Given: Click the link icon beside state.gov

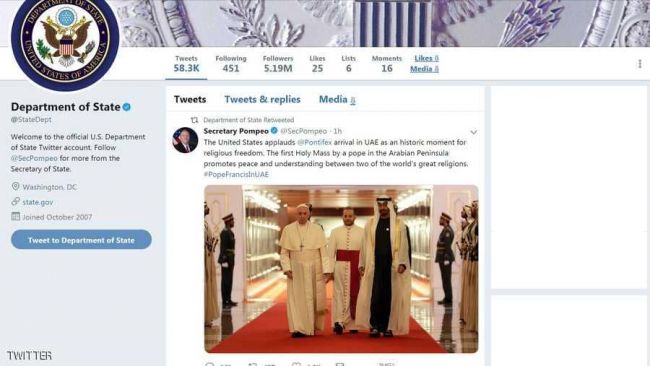Looking at the screenshot, I should [x=15, y=201].
